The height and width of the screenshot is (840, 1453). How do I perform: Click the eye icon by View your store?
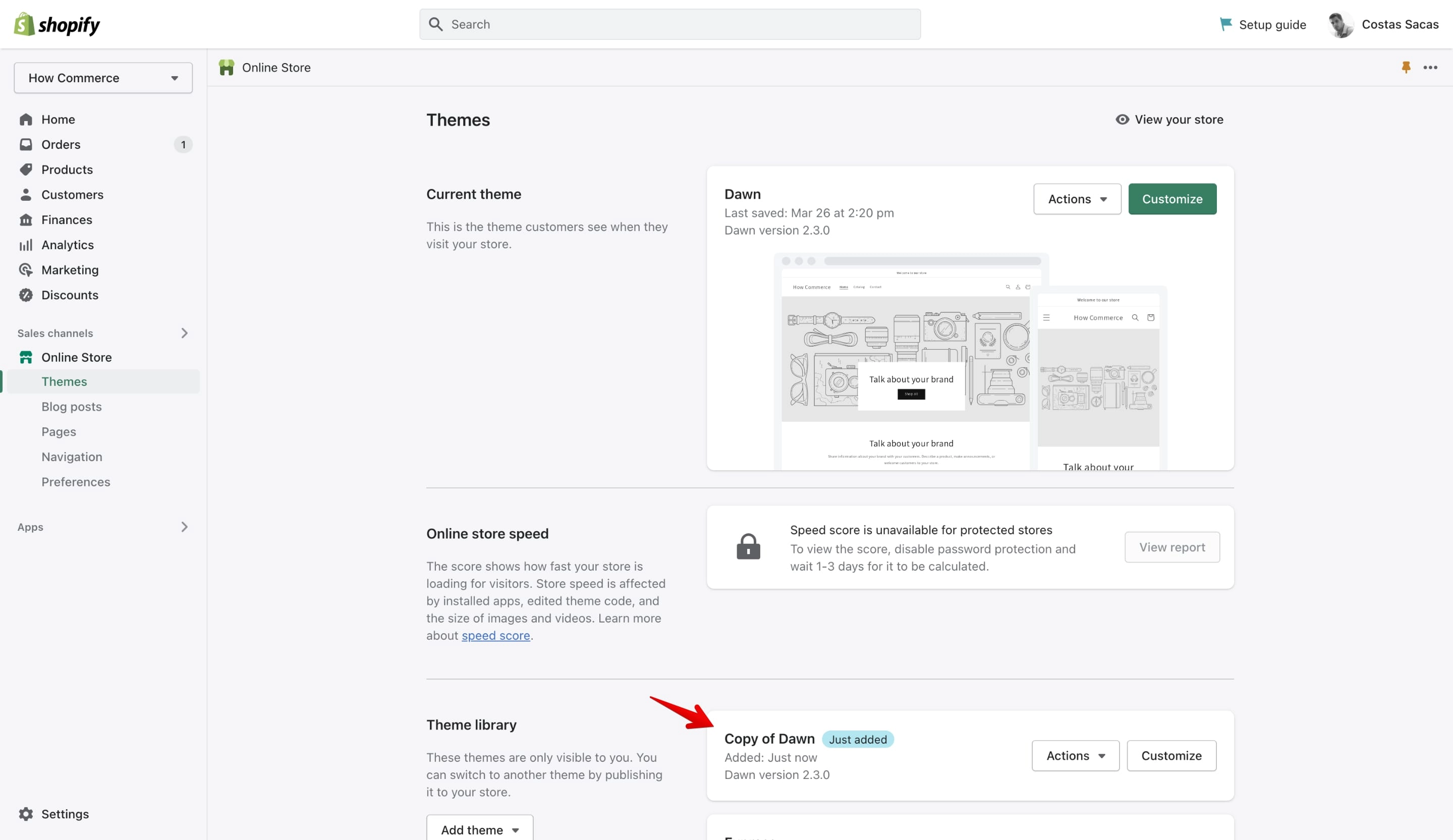(x=1122, y=120)
